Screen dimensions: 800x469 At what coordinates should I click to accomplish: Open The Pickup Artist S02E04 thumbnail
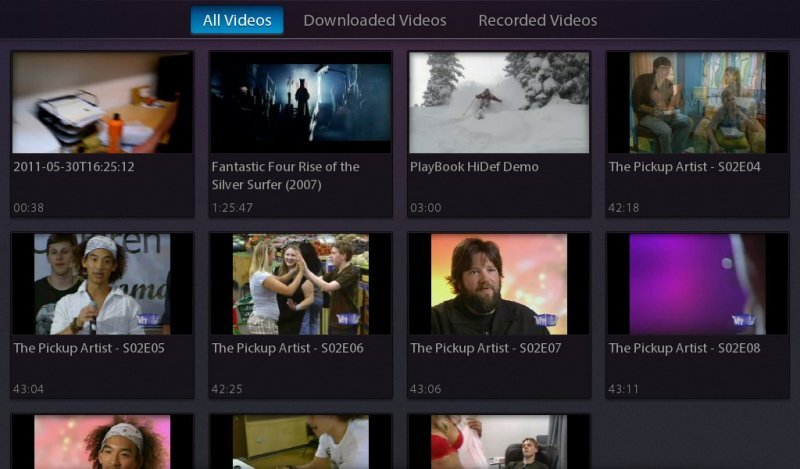[x=697, y=102]
